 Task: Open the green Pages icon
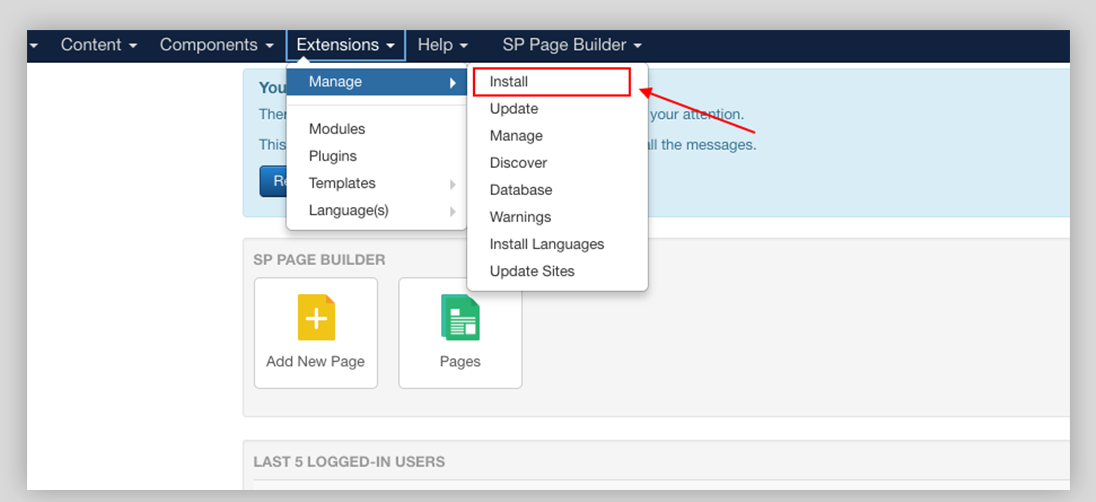(x=460, y=318)
